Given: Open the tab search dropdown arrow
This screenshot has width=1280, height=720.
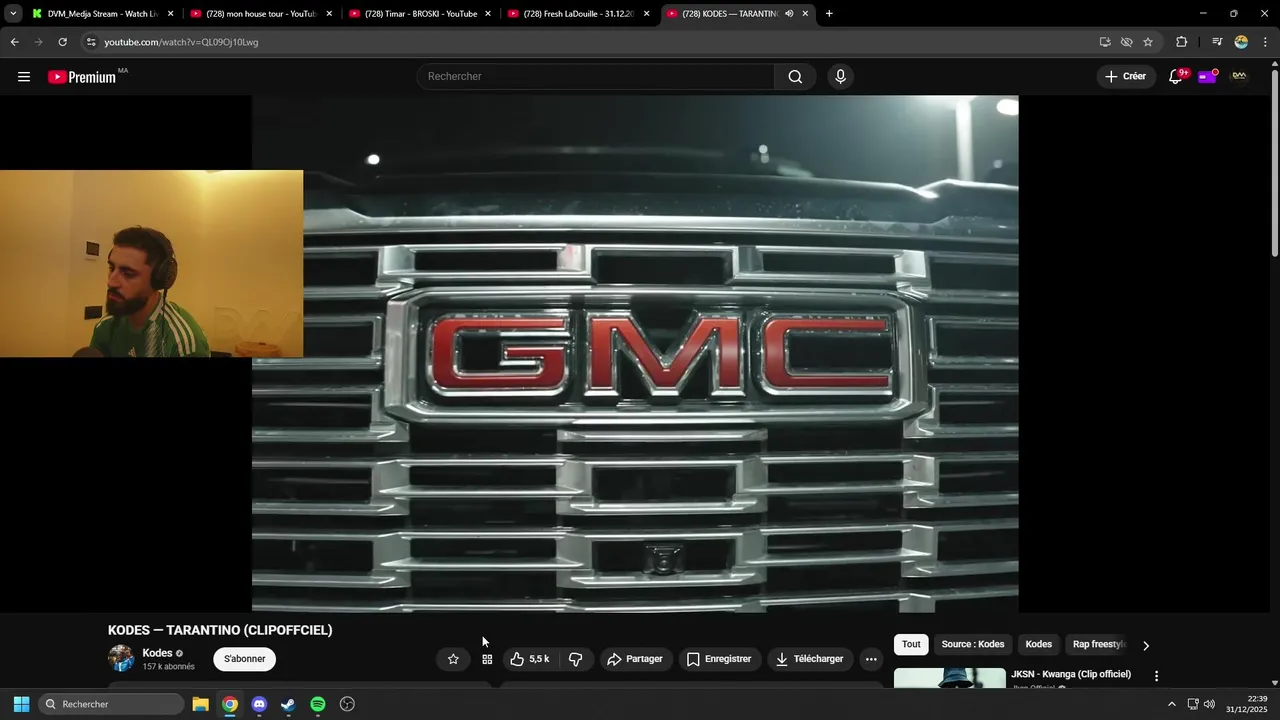Looking at the screenshot, I should (13, 14).
